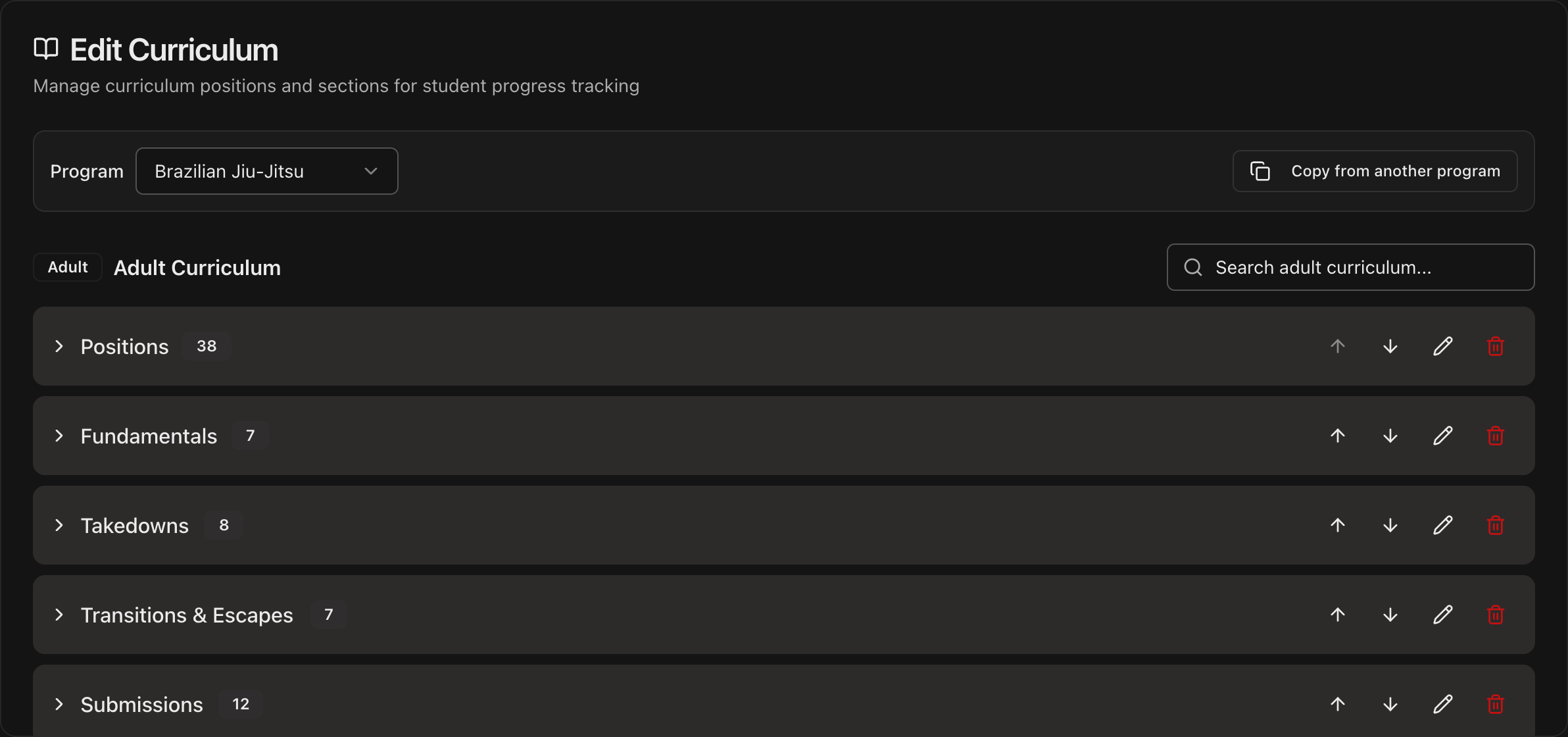Move Positions section up (disabled arrow)
The width and height of the screenshot is (1568, 737).
click(x=1338, y=346)
